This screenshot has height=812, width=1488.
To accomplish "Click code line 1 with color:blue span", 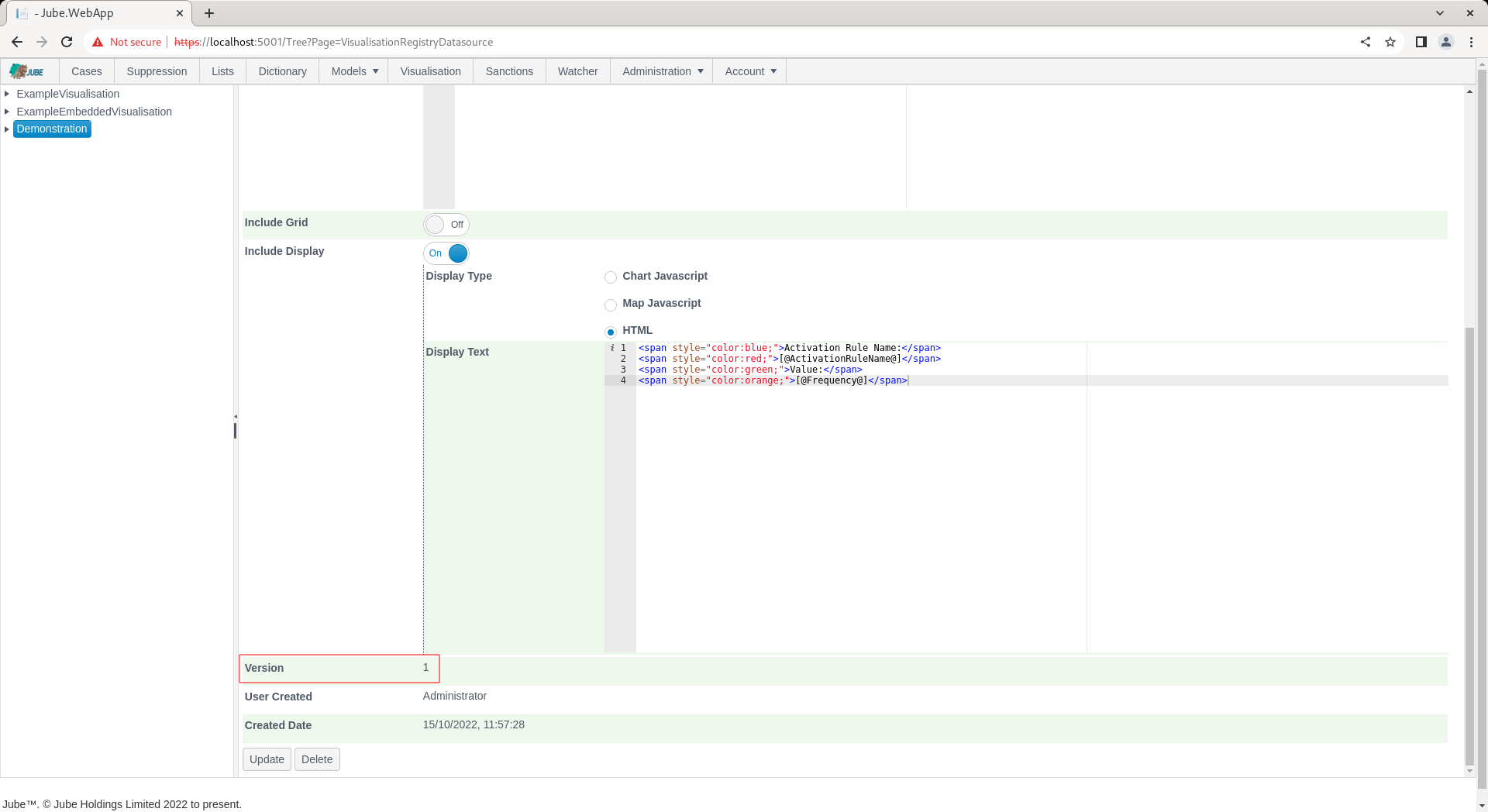I will click(x=789, y=348).
